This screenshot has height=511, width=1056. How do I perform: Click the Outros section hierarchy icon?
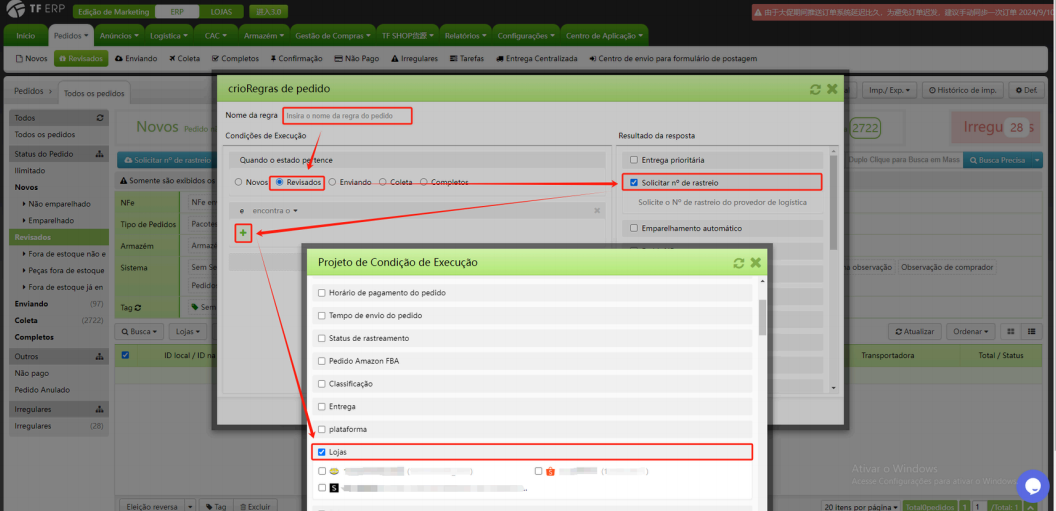[x=100, y=357]
